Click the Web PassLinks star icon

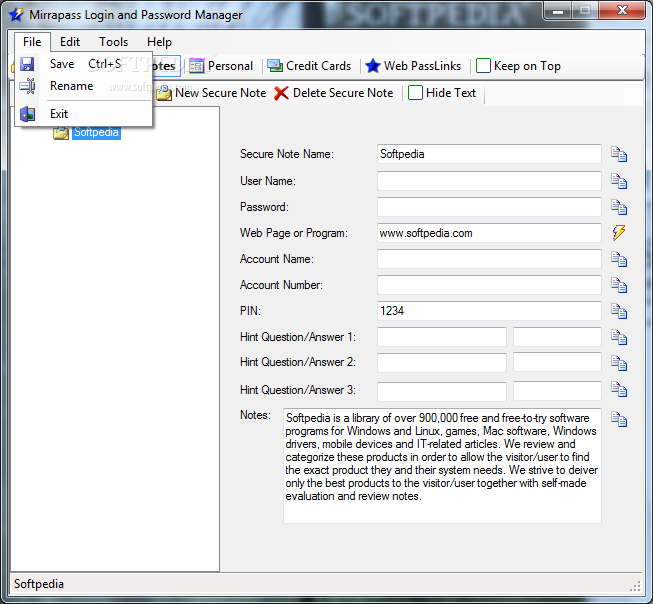click(373, 66)
